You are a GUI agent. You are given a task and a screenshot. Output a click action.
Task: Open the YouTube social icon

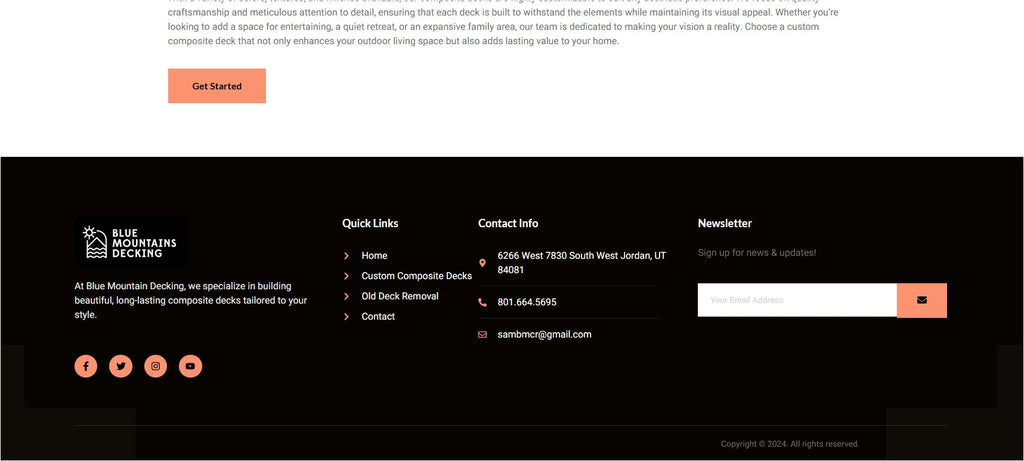click(190, 366)
